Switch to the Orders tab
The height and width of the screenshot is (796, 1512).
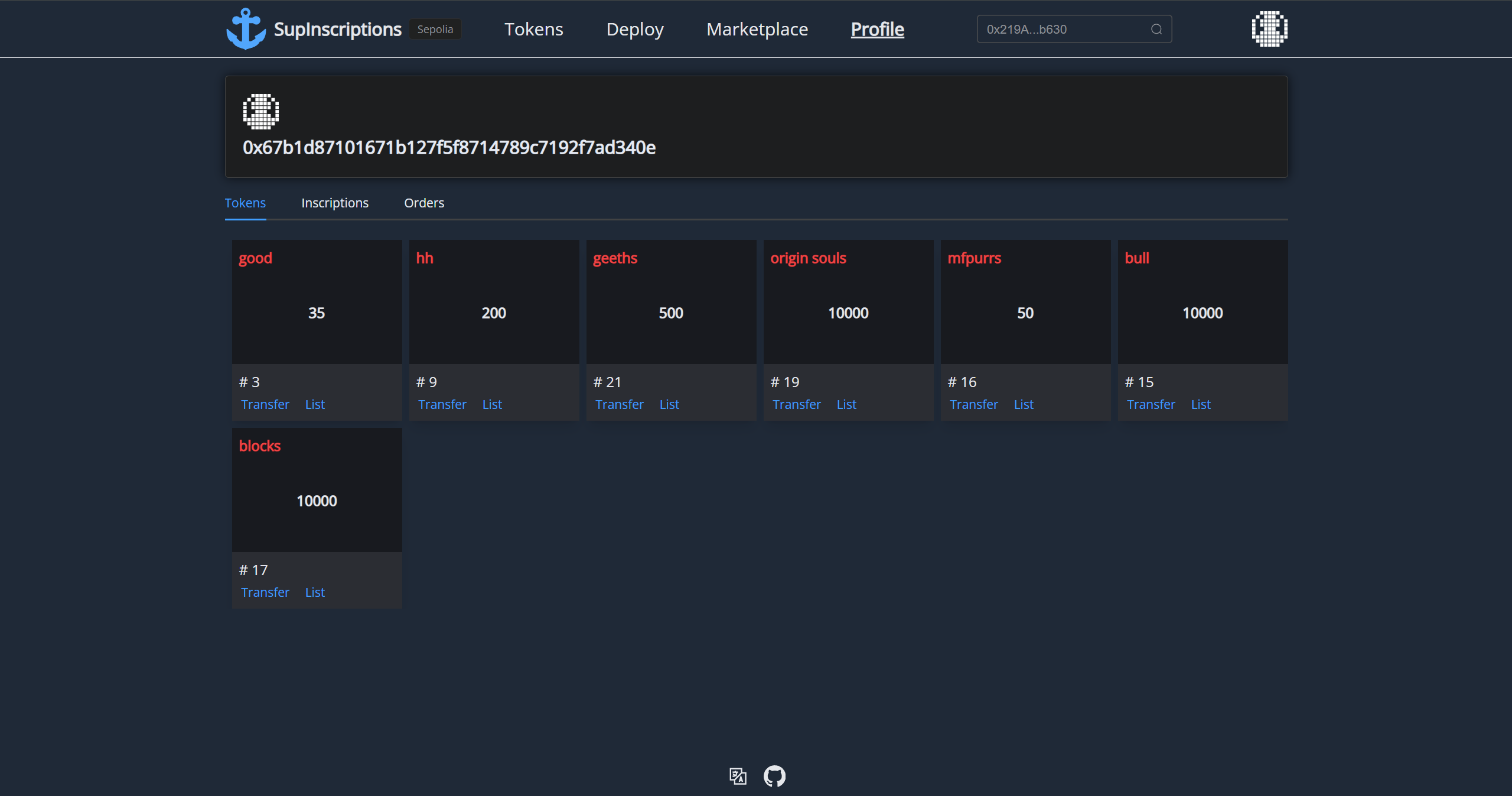point(424,203)
